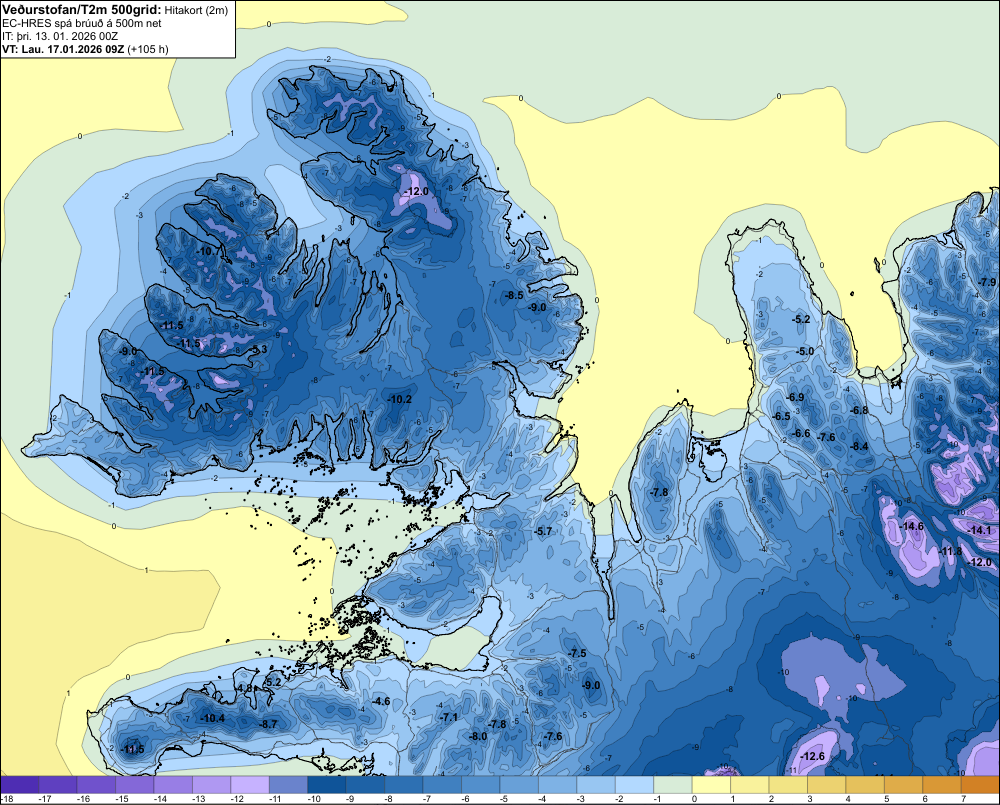Click the "-7.1" temperature value on the map

pyautogui.click(x=449, y=717)
